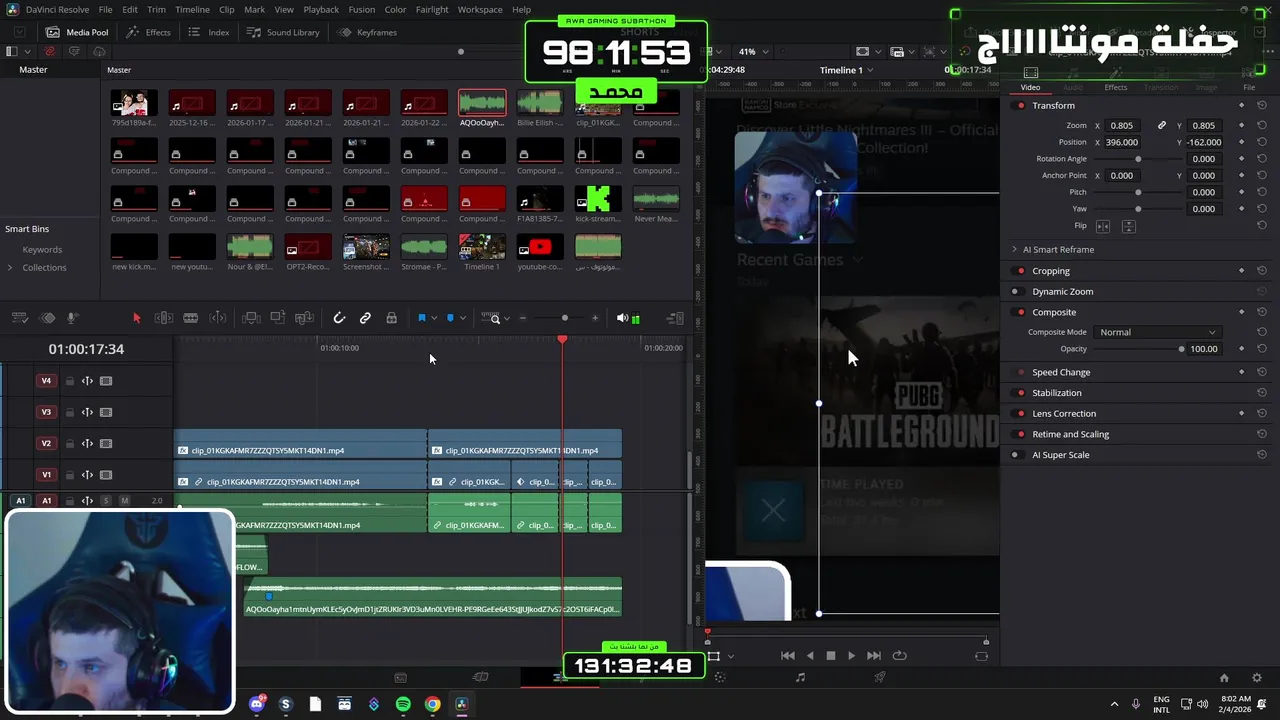
Task: Click the Zoom X value field
Action: (x=1122, y=125)
